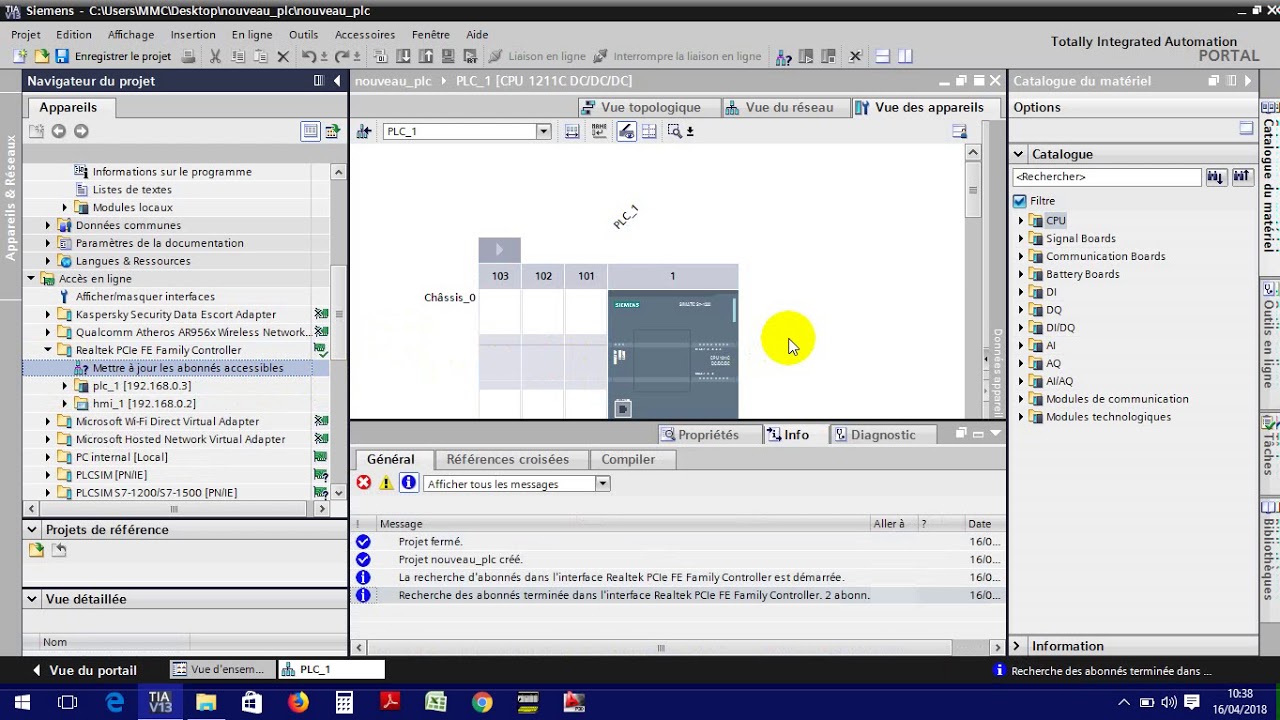Click the back arrow in Appareils toolbar

pyautogui.click(x=59, y=131)
